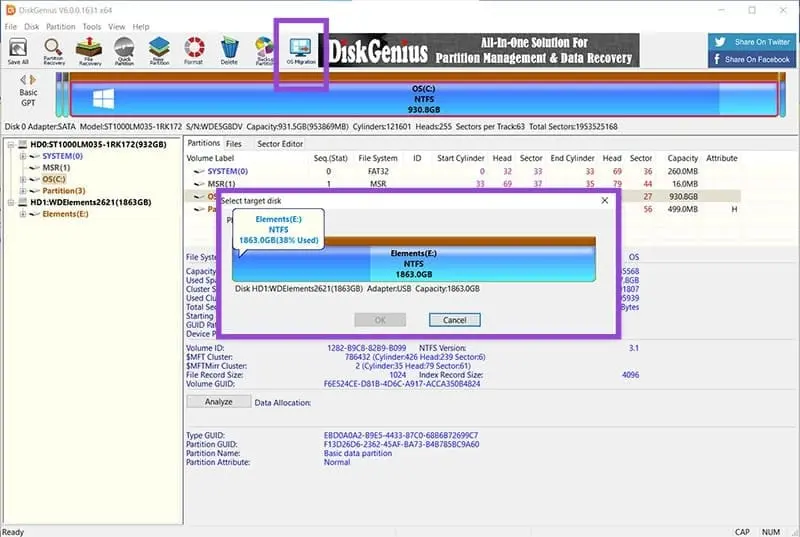Open the Backup Partition tool
The image size is (800, 537).
pyautogui.click(x=264, y=51)
